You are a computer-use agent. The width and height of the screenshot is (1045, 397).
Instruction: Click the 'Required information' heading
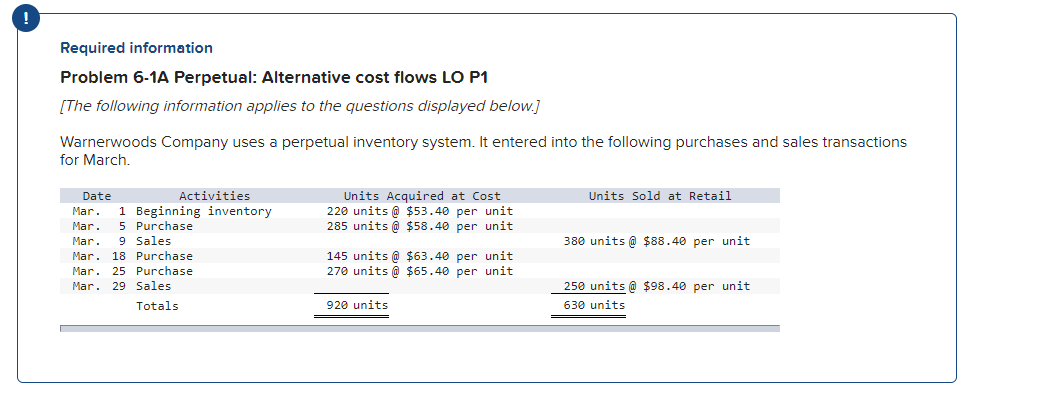[x=137, y=48]
